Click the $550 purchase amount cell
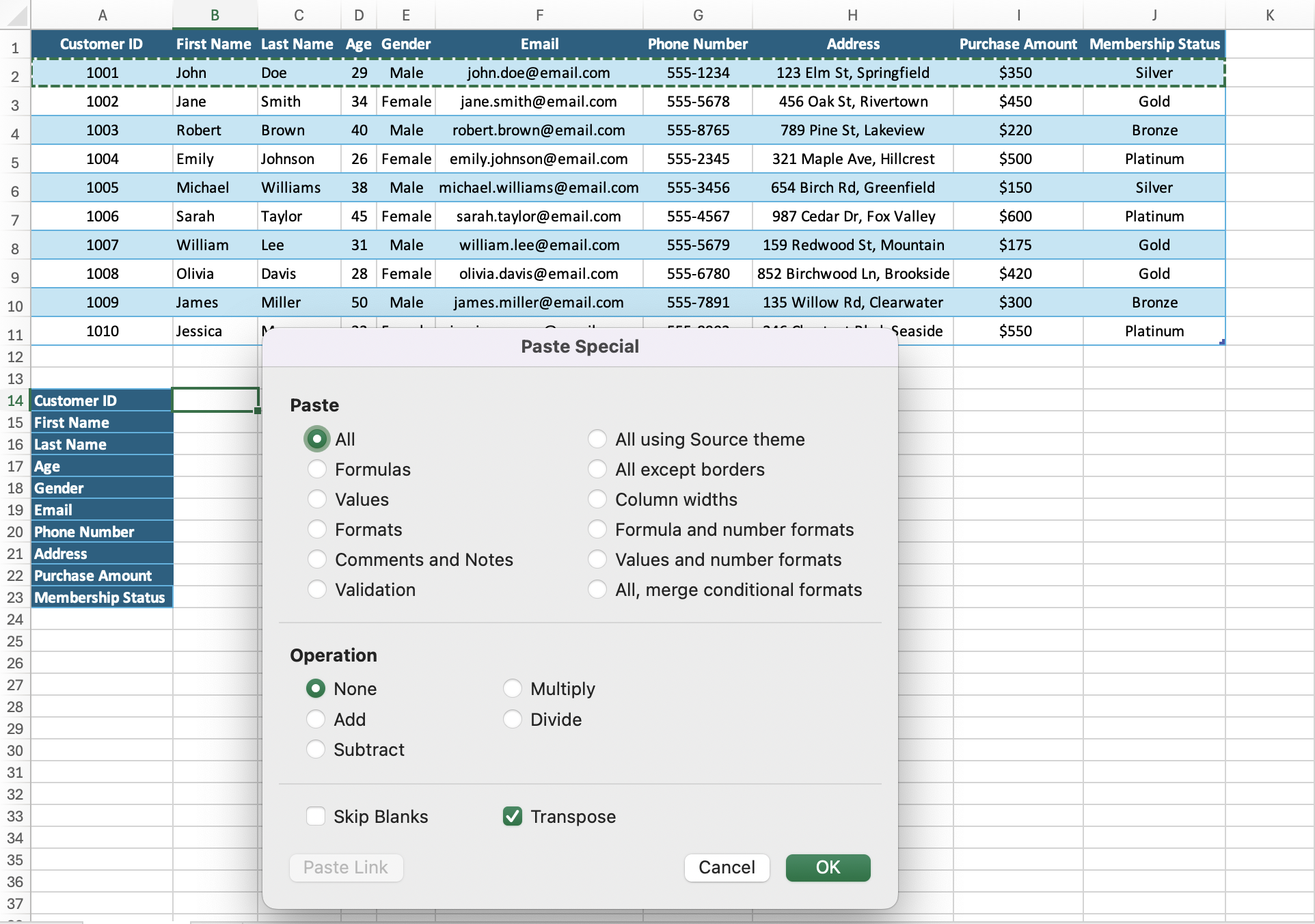This screenshot has height=924, width=1315. (1018, 331)
